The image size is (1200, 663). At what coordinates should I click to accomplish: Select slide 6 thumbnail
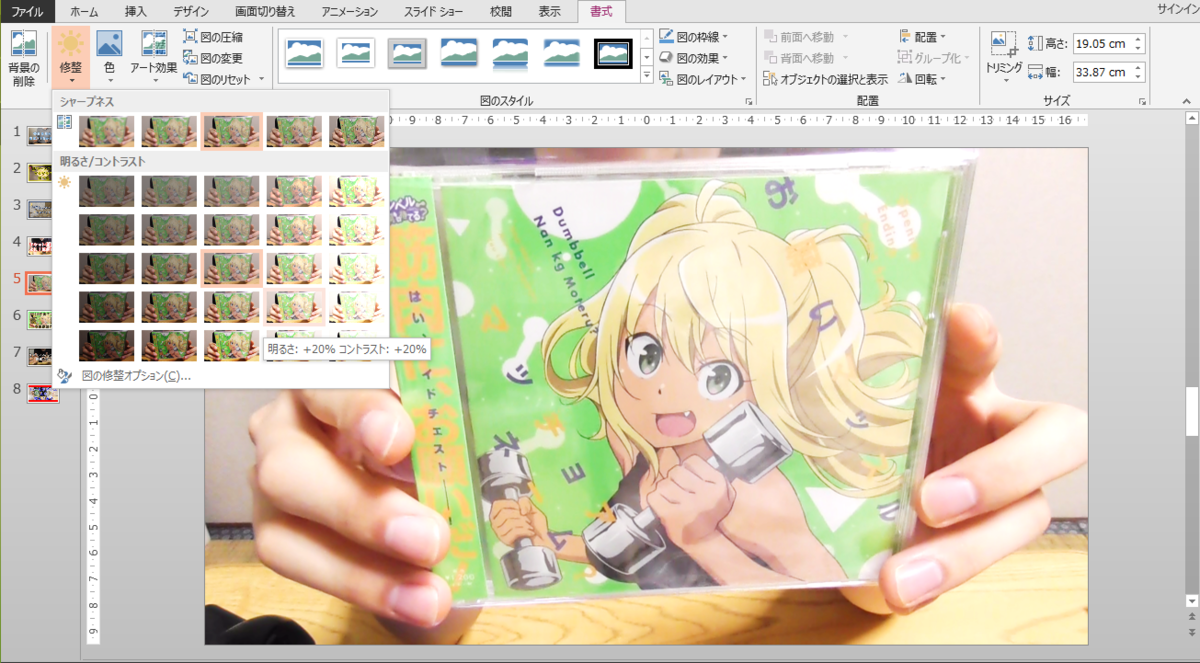click(x=40, y=319)
